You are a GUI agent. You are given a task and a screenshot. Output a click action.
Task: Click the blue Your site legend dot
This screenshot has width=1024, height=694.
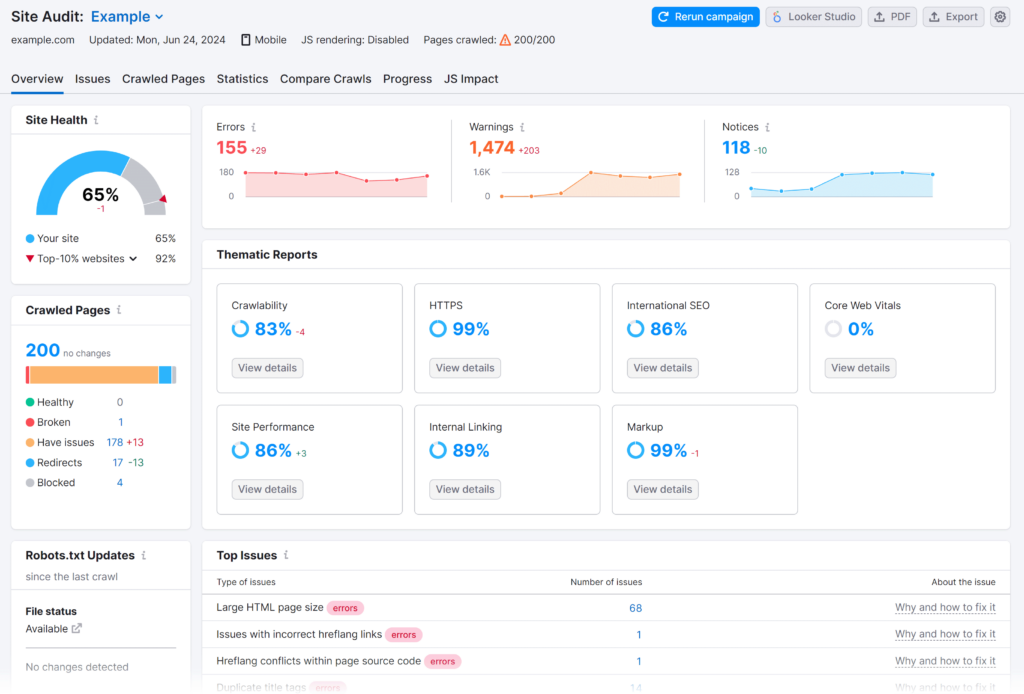click(x=30, y=239)
